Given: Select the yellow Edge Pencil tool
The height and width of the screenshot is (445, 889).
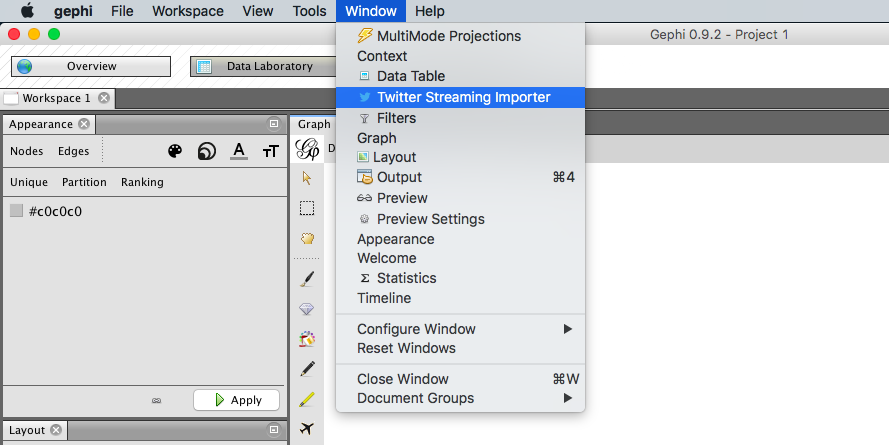Looking at the screenshot, I should 307,399.
